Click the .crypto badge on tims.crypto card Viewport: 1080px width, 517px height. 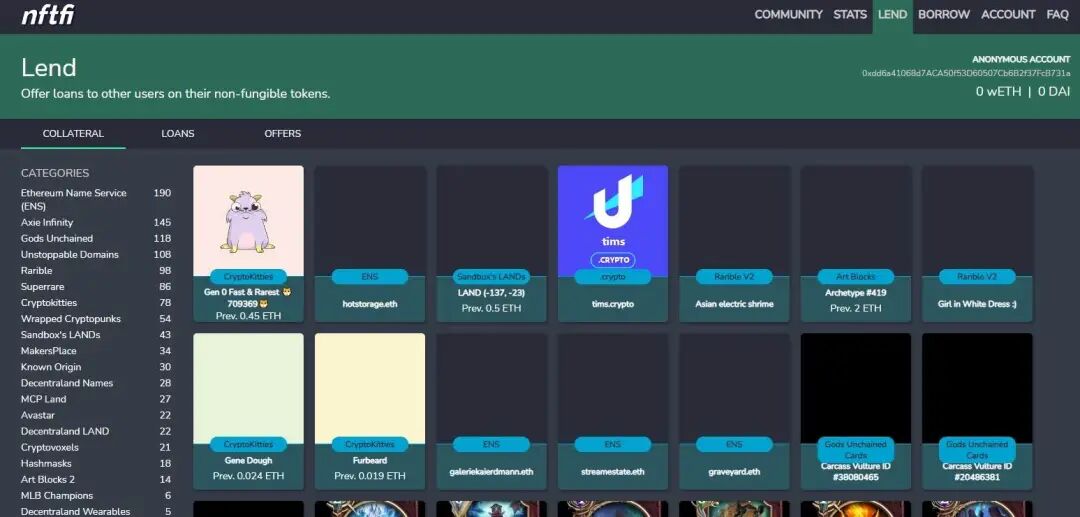coord(613,277)
